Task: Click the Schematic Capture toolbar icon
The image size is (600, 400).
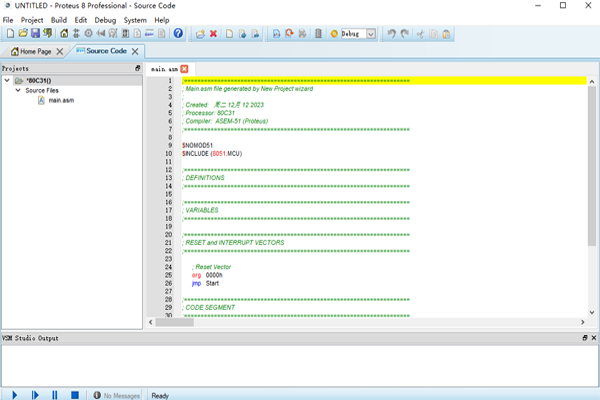Action: click(x=76, y=34)
